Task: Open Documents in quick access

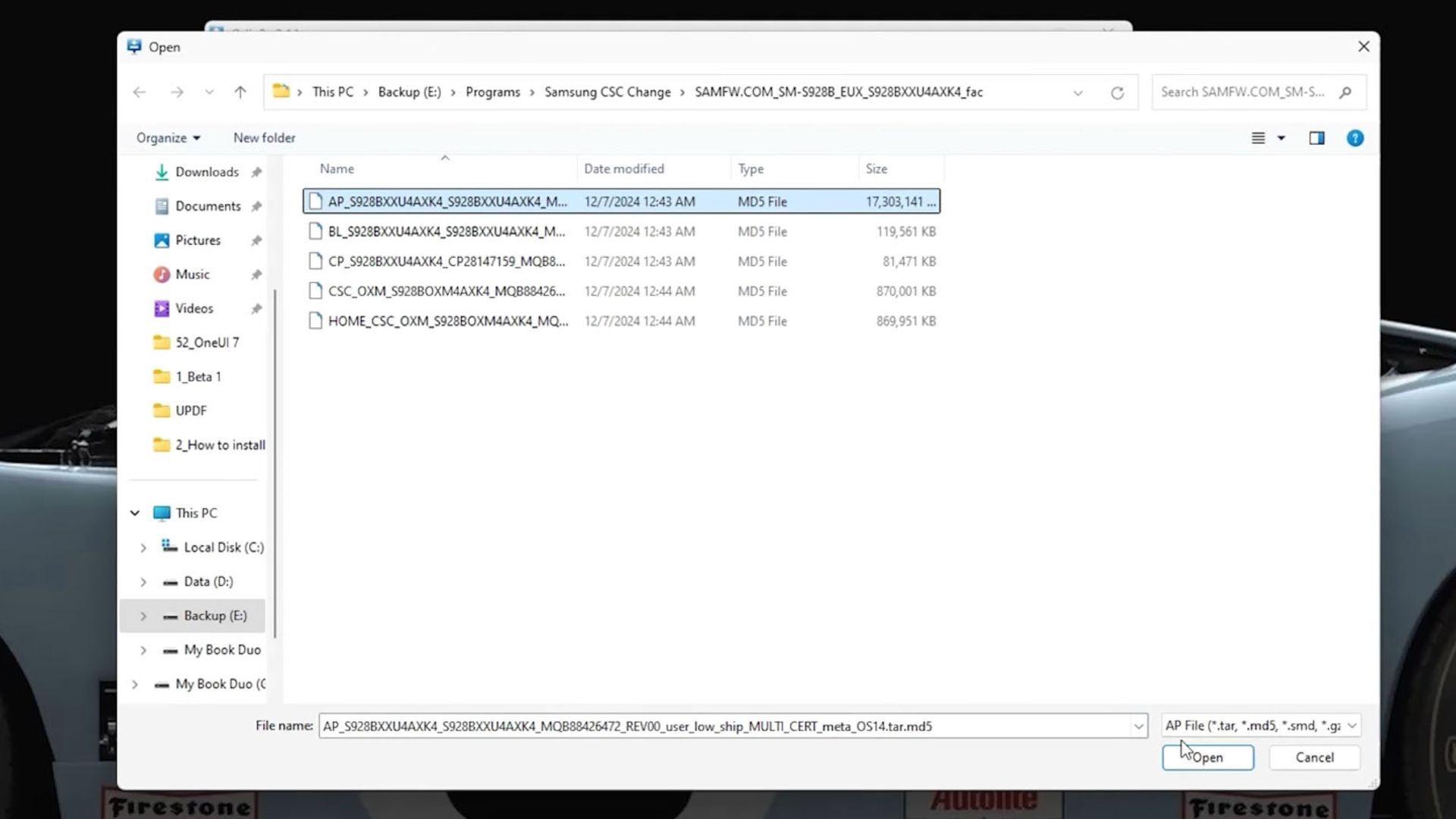Action: pyautogui.click(x=208, y=206)
